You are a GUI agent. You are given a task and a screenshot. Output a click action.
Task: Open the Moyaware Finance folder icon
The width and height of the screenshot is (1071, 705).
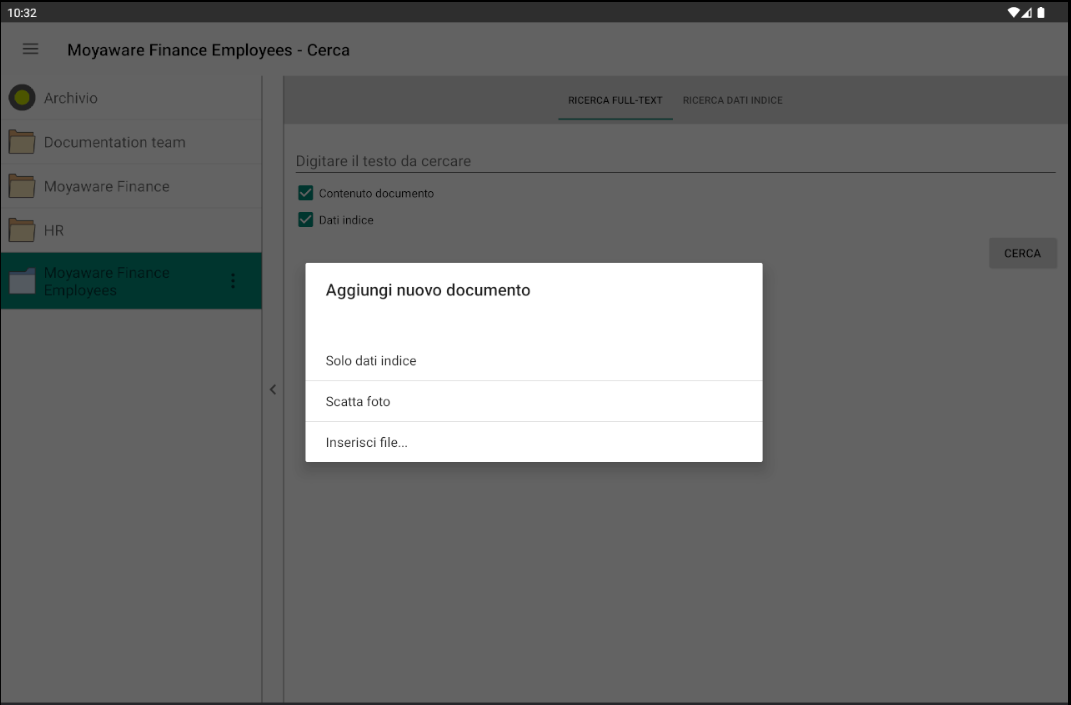(x=21, y=185)
